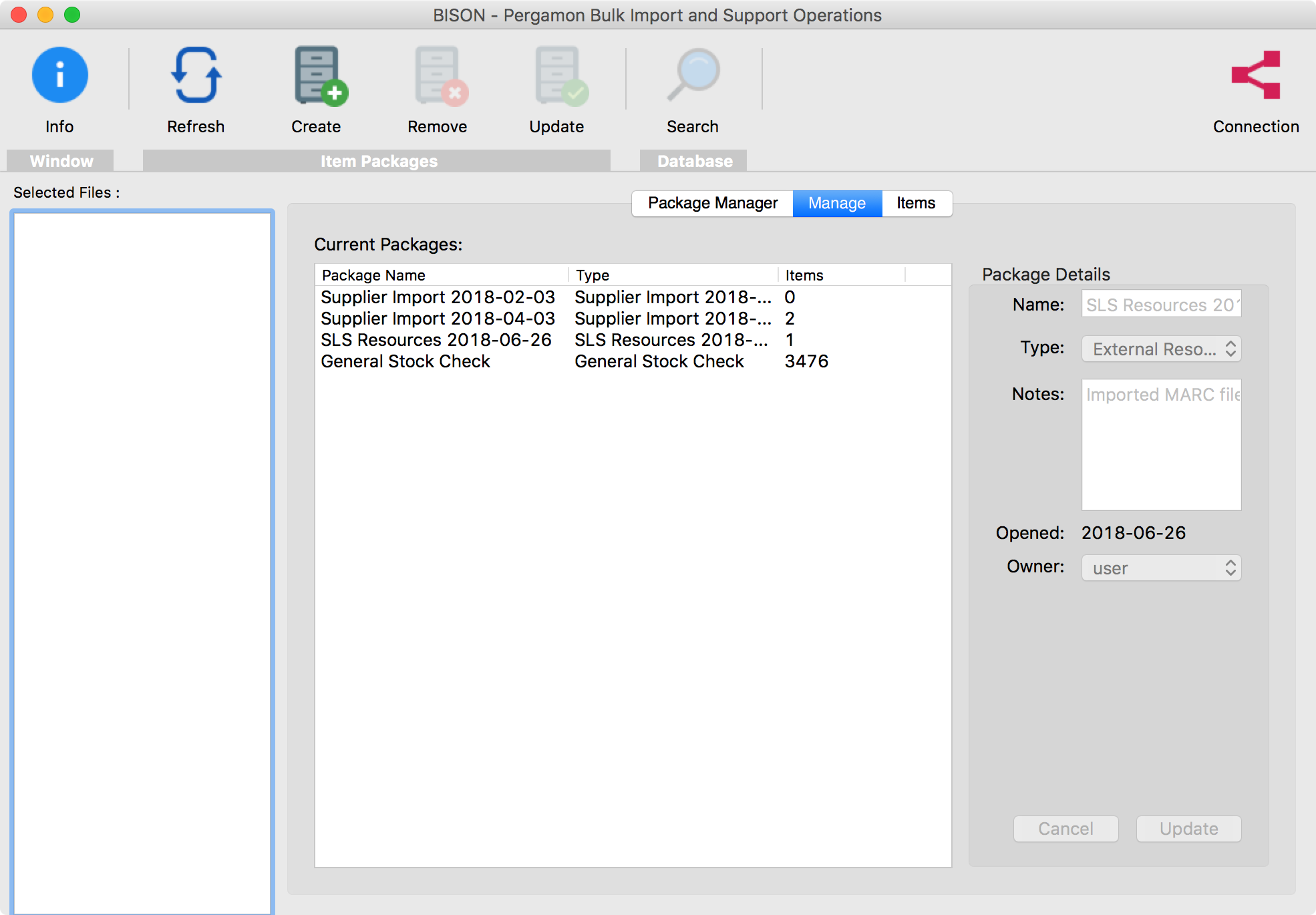This screenshot has height=915, width=1316.
Task: Sort by the Package Name column header
Action: point(442,275)
